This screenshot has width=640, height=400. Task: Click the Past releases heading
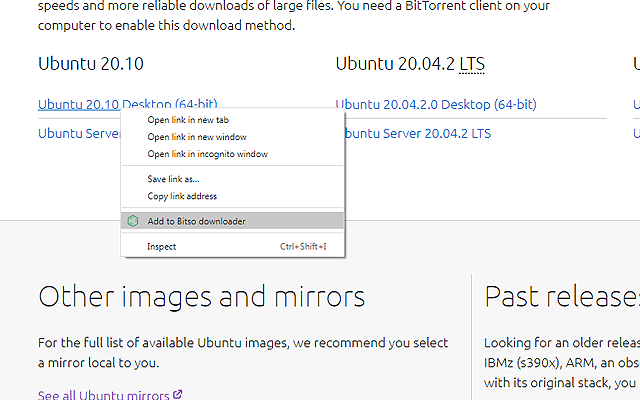click(561, 297)
